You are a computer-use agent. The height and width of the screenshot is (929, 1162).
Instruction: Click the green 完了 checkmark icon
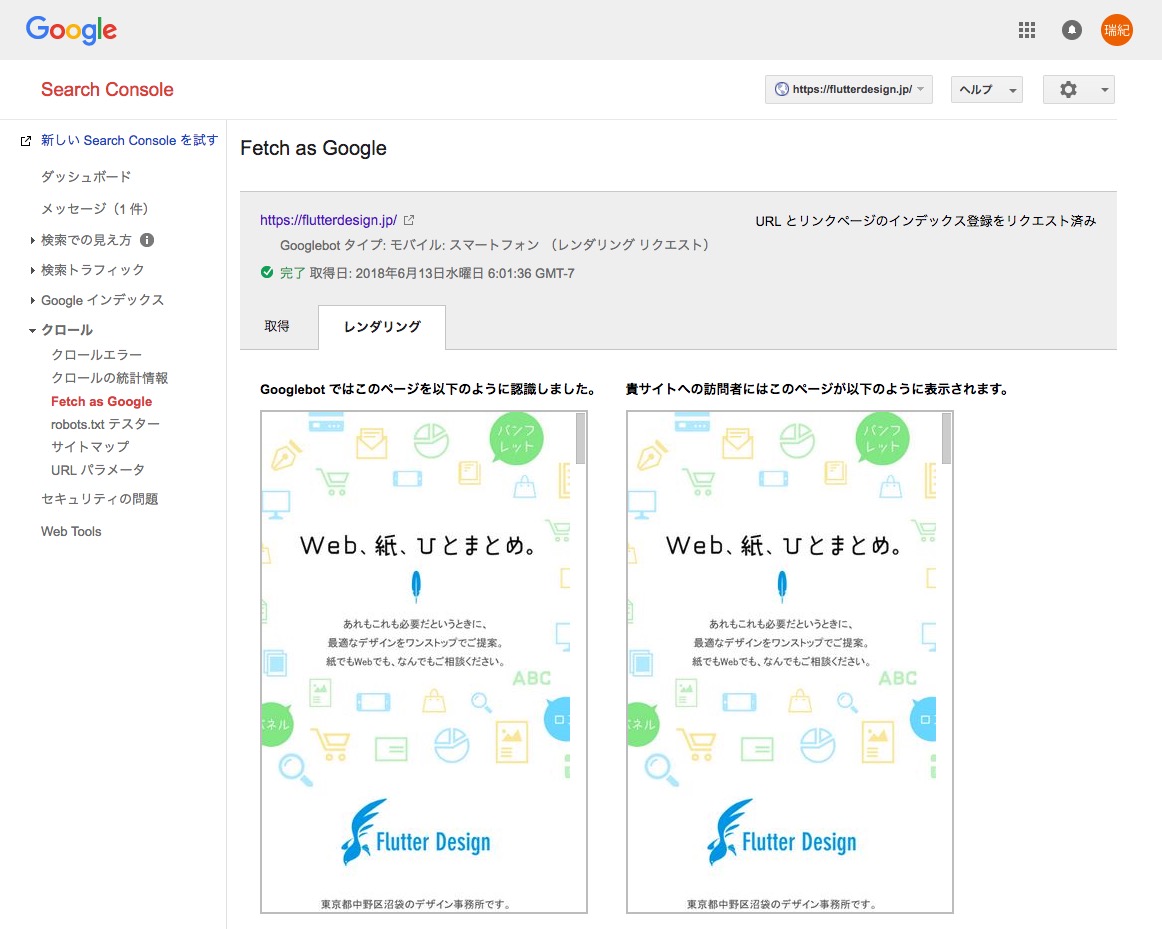[268, 273]
